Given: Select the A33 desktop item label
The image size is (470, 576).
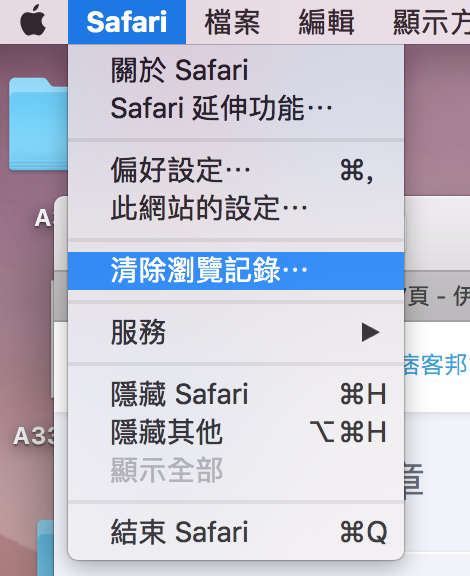Looking at the screenshot, I should tap(34, 436).
